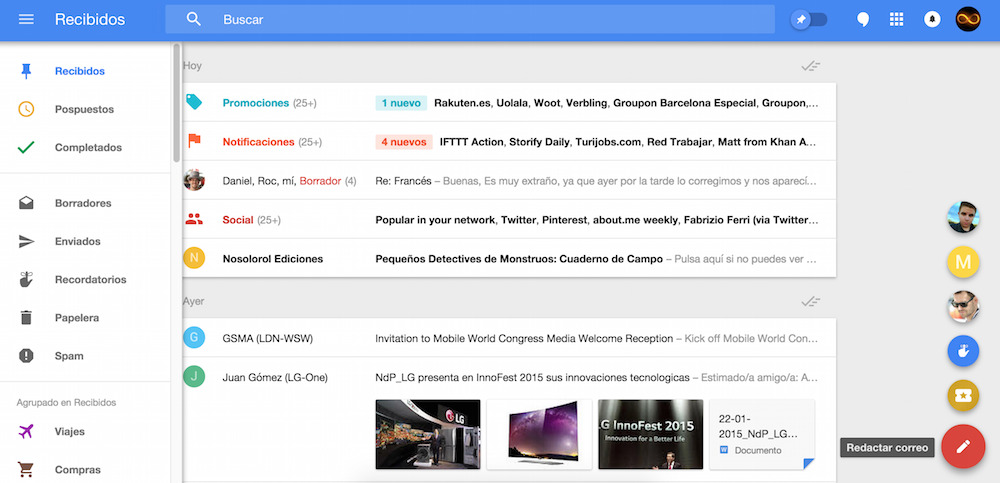Click the Borradores envelope icon

26,203
